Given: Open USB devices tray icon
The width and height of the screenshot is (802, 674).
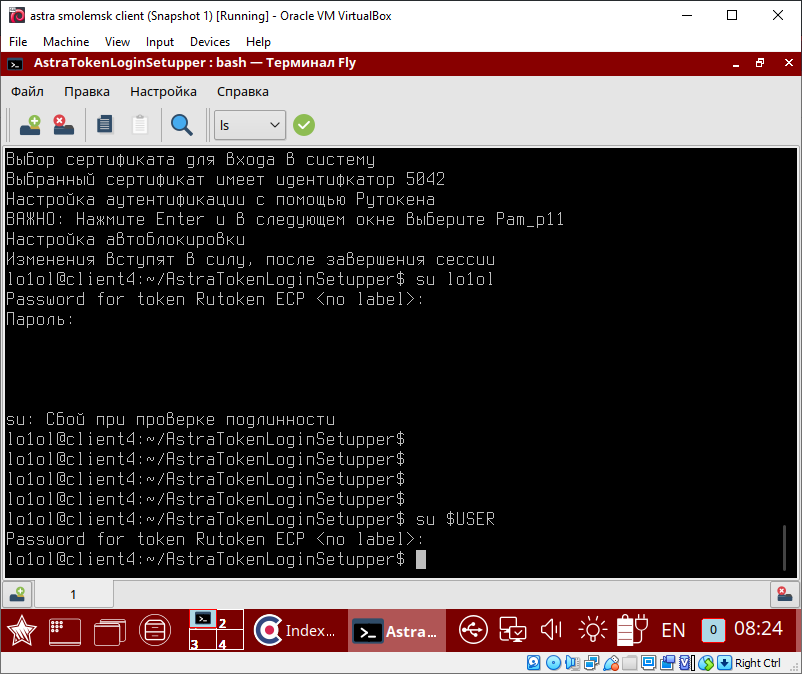Looking at the screenshot, I should (x=473, y=630).
